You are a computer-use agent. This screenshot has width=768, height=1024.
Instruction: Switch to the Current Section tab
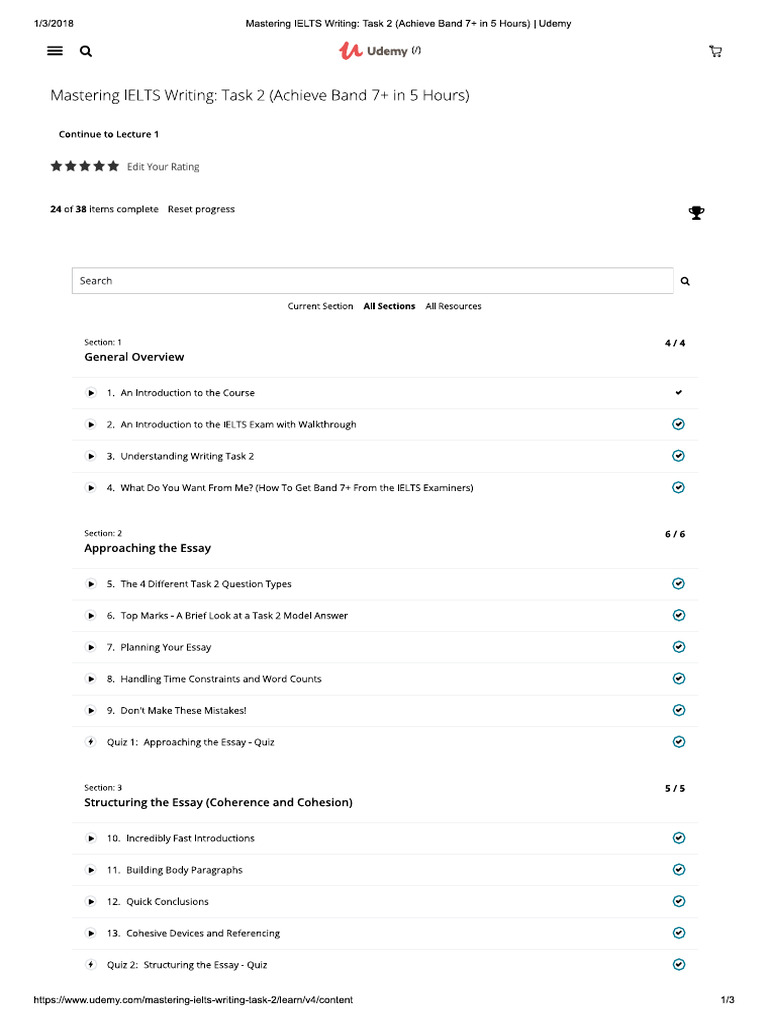click(320, 306)
